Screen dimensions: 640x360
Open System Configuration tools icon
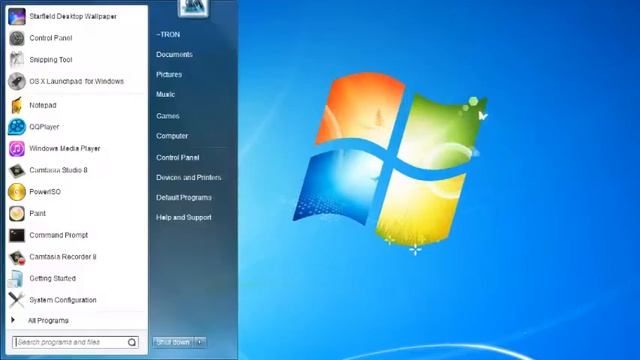click(x=16, y=300)
